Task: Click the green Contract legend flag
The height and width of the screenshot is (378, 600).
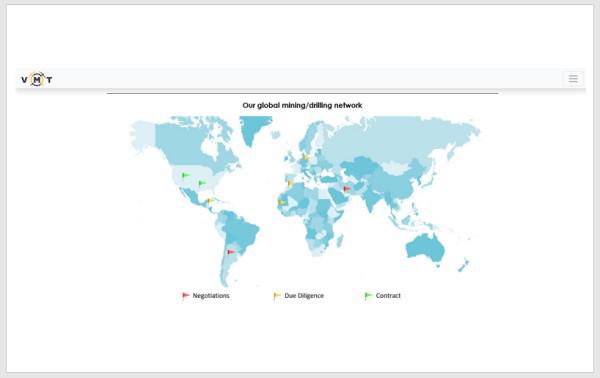Action: coord(368,296)
